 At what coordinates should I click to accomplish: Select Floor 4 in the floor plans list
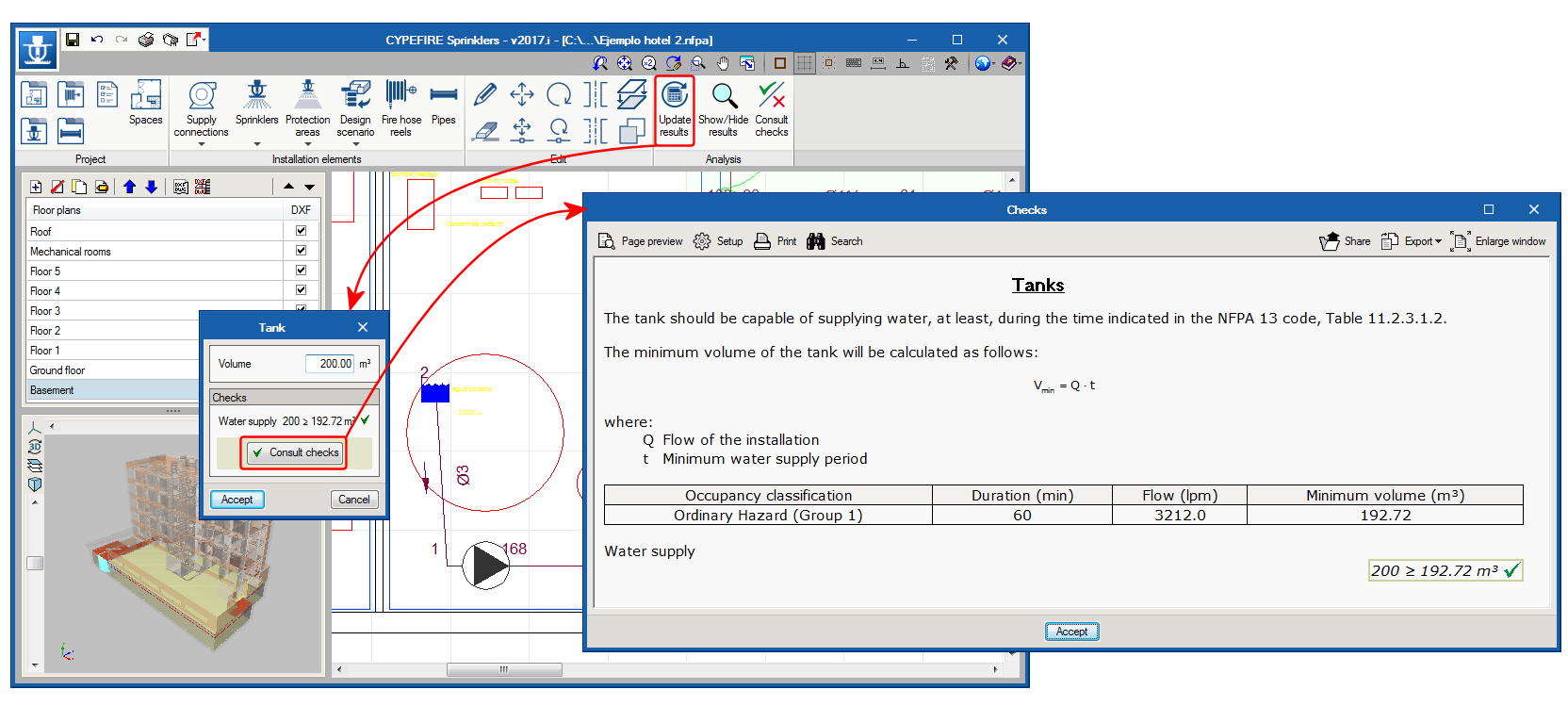(45, 291)
